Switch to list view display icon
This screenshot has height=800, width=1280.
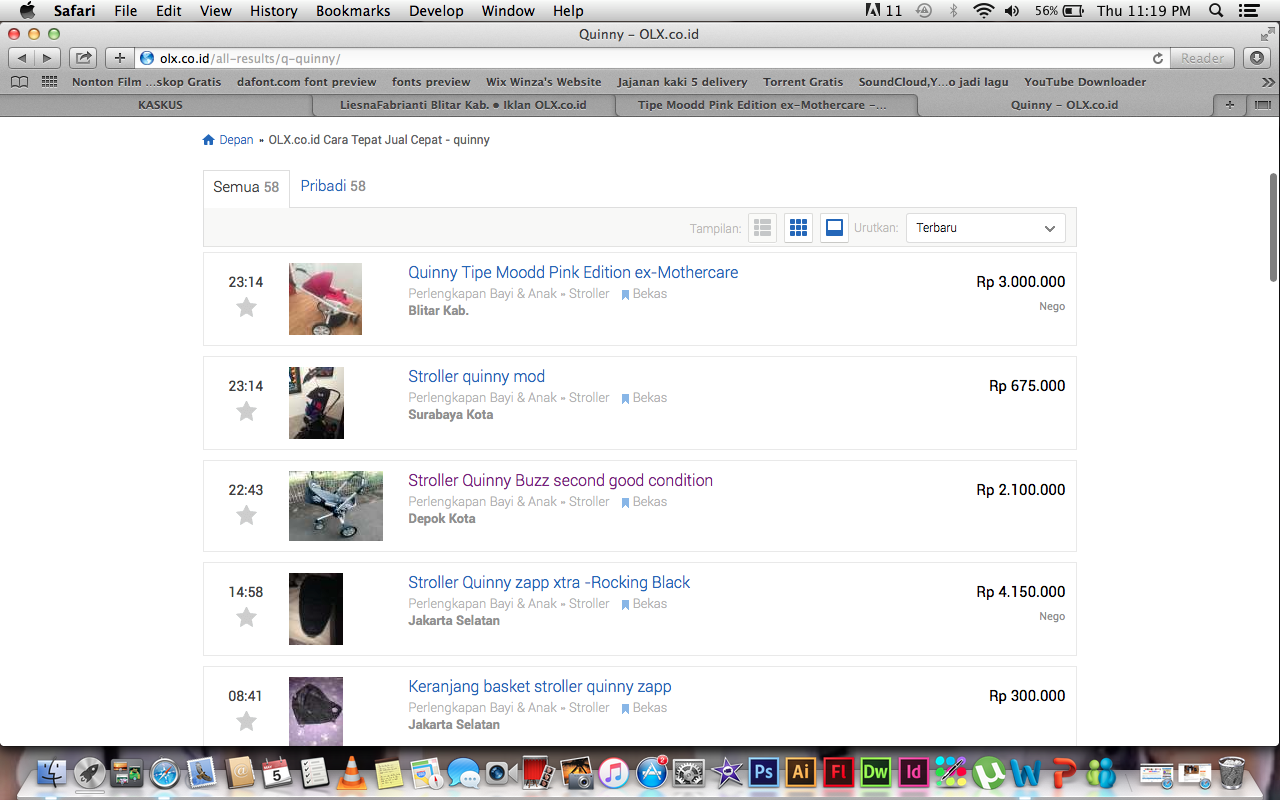tap(763, 228)
